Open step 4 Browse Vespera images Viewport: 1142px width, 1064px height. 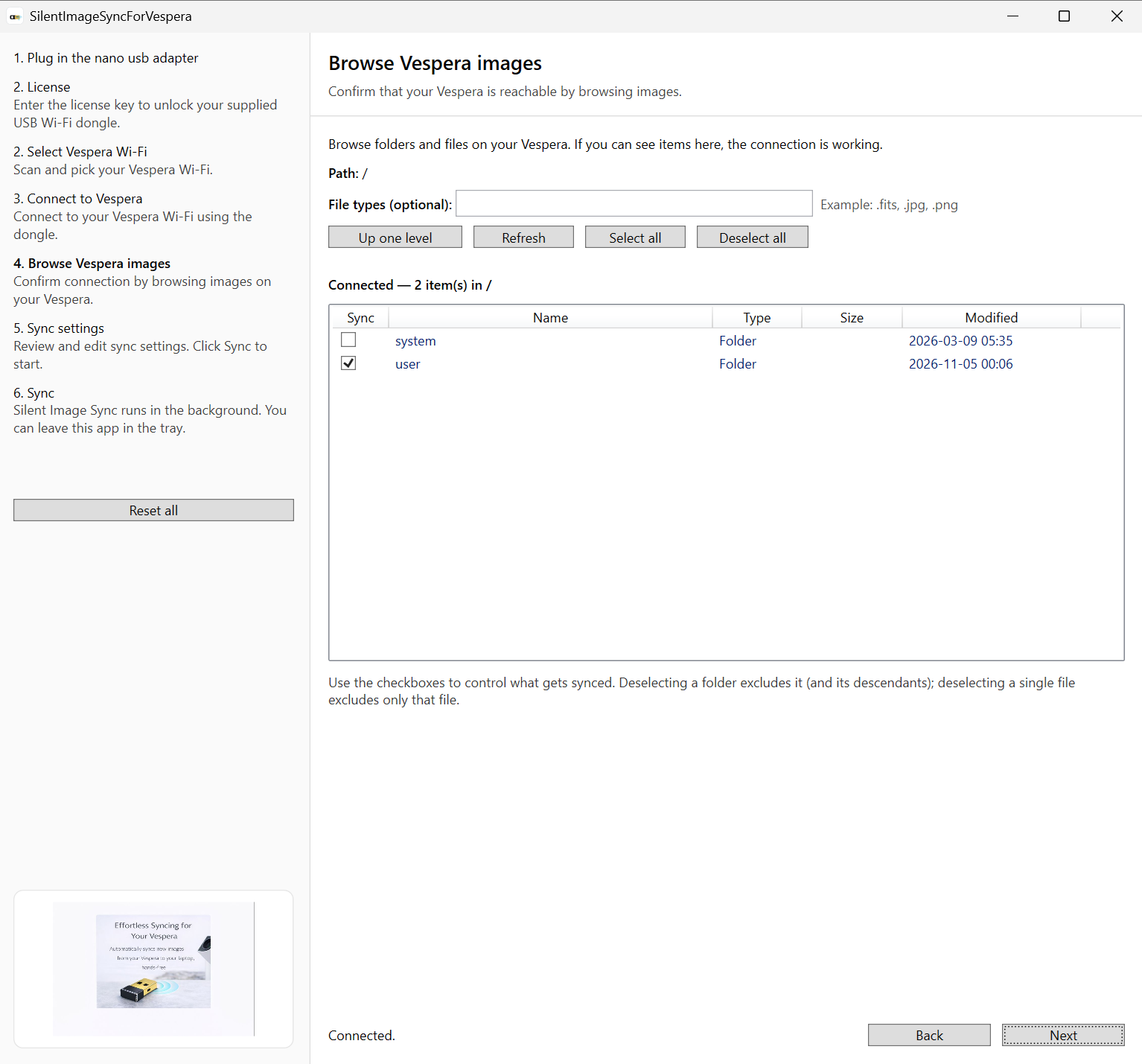tap(92, 264)
